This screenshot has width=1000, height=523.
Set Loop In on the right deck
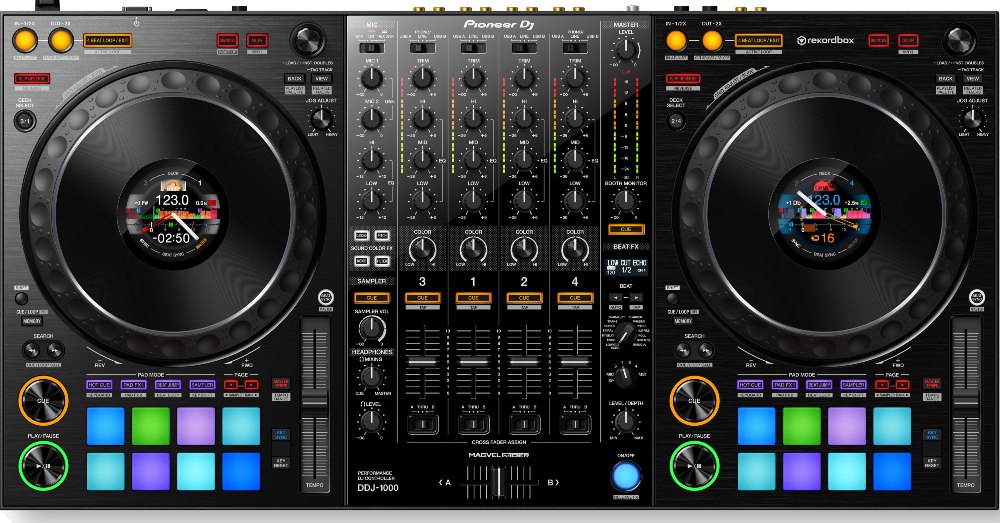click(x=676, y=41)
